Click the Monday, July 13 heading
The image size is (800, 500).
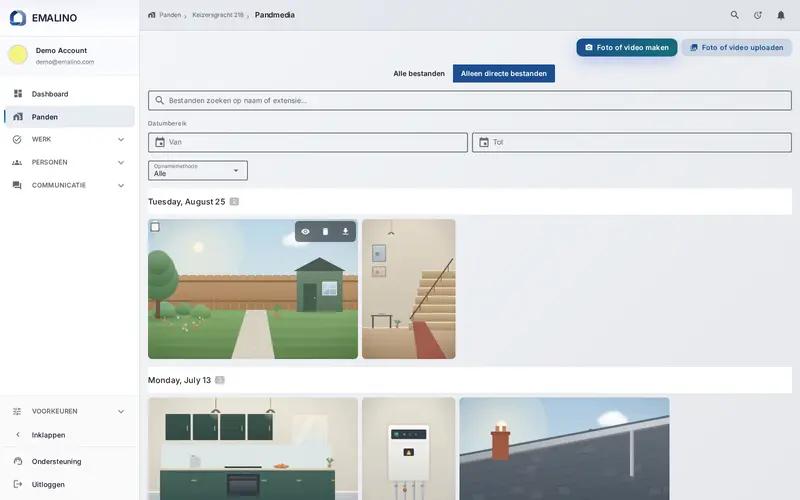click(x=180, y=380)
